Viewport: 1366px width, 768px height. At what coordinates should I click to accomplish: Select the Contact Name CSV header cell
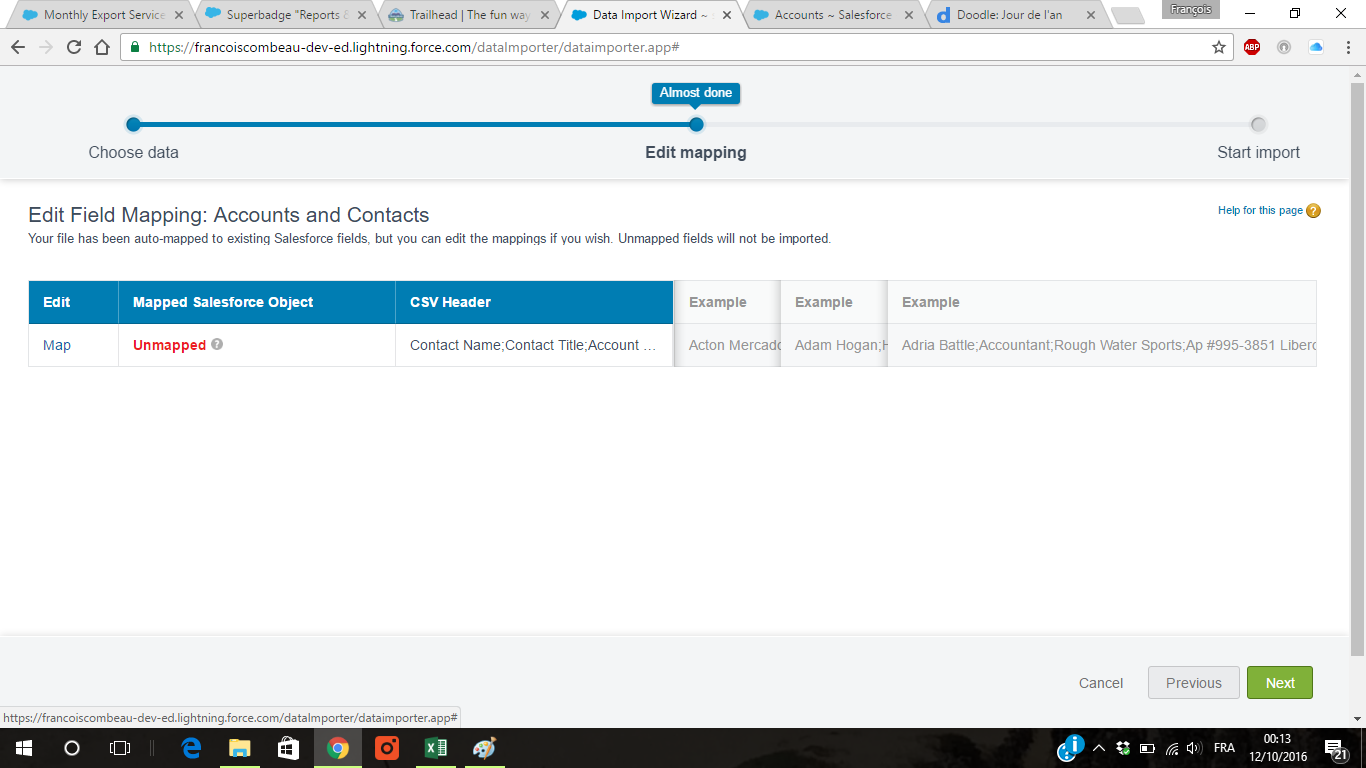click(534, 345)
